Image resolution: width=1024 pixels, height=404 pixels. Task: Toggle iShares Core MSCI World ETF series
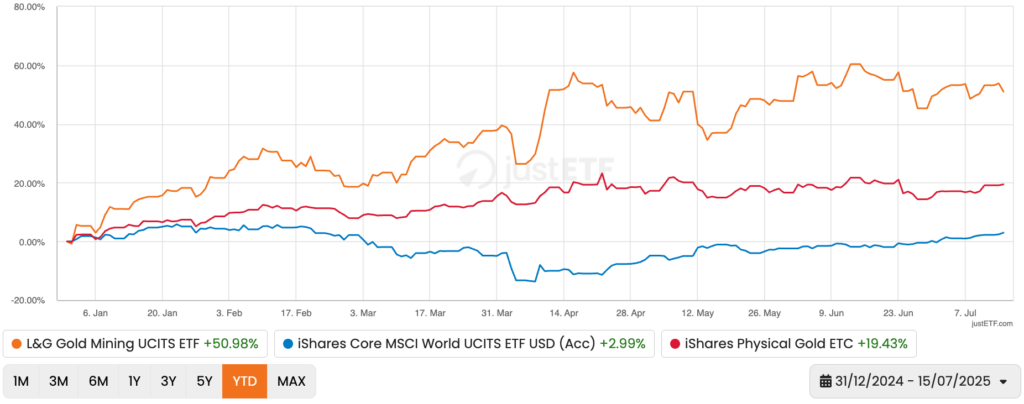(x=464, y=343)
